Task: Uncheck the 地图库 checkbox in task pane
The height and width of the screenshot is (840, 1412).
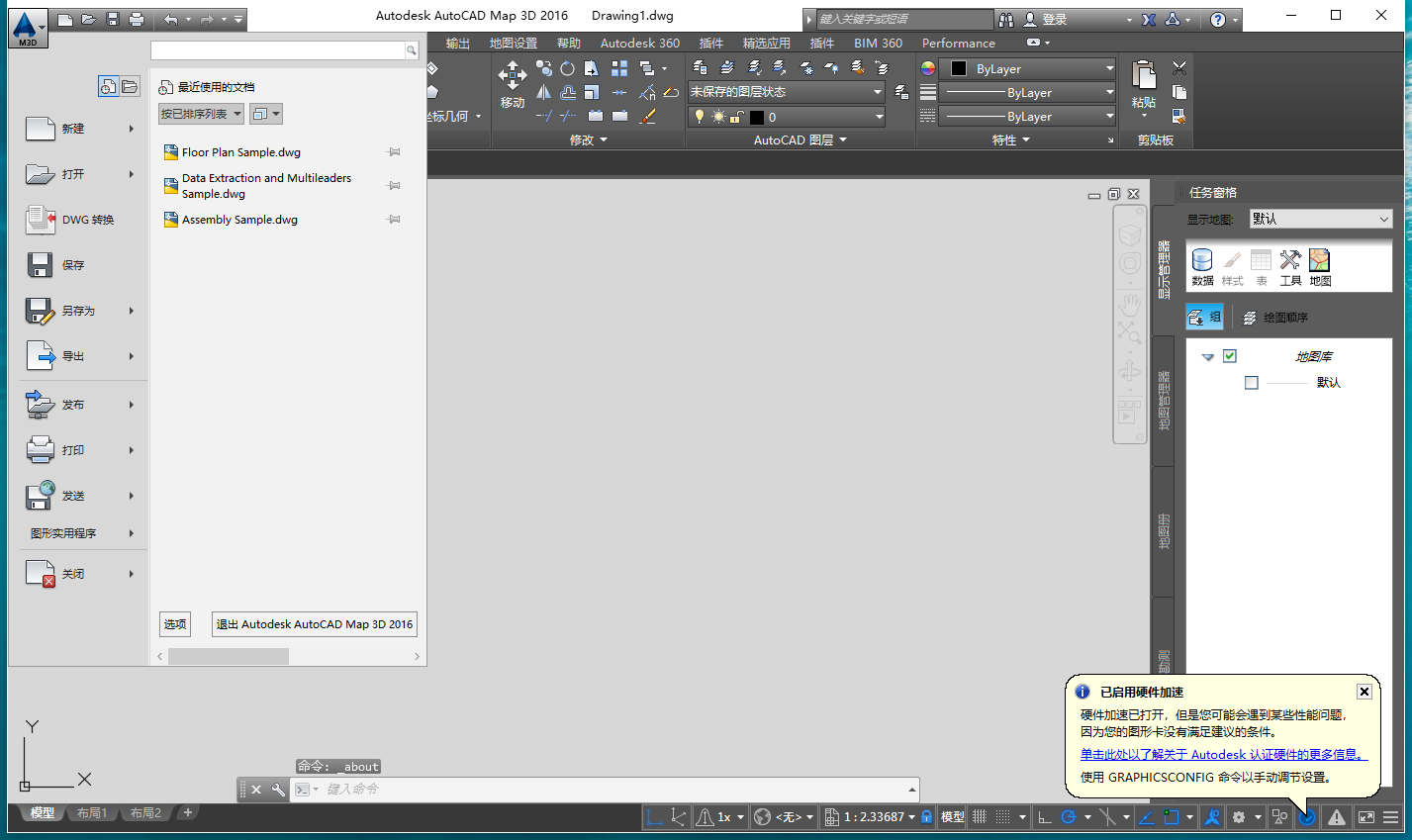Action: [1229, 355]
